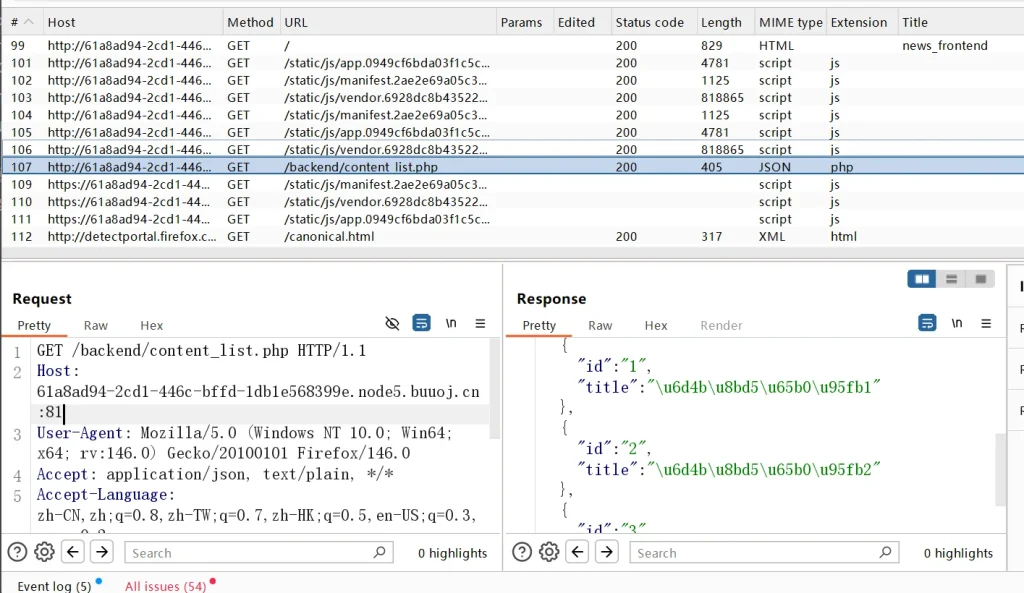Select stacked top-bottom layout view icon

point(951,279)
